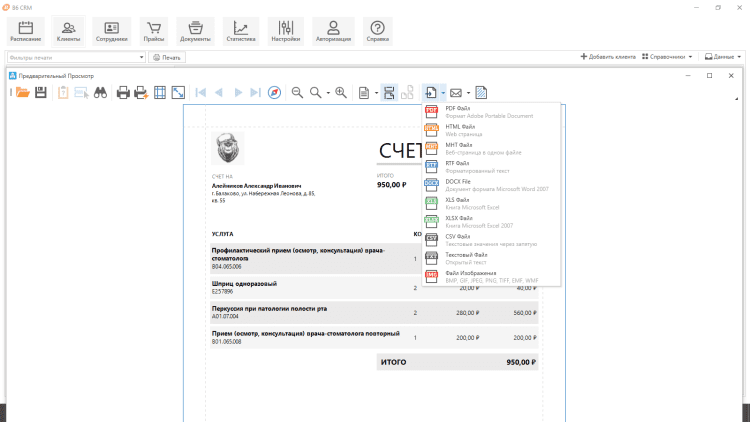This screenshot has height=422, width=750.
Task: Go to previous page arrow
Action: tap(219, 92)
